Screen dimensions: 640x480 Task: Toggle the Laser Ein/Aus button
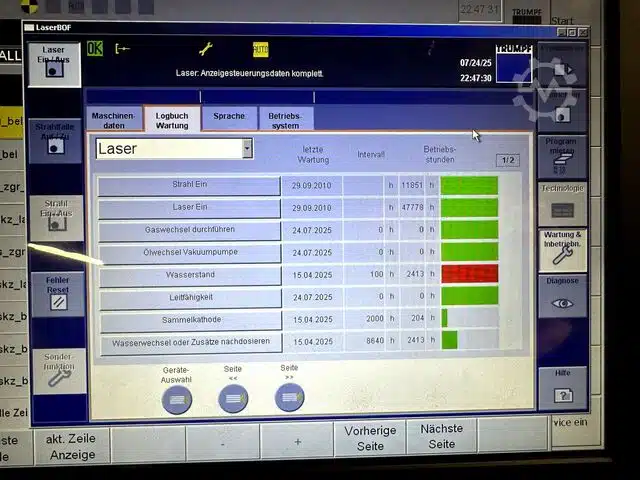54,64
